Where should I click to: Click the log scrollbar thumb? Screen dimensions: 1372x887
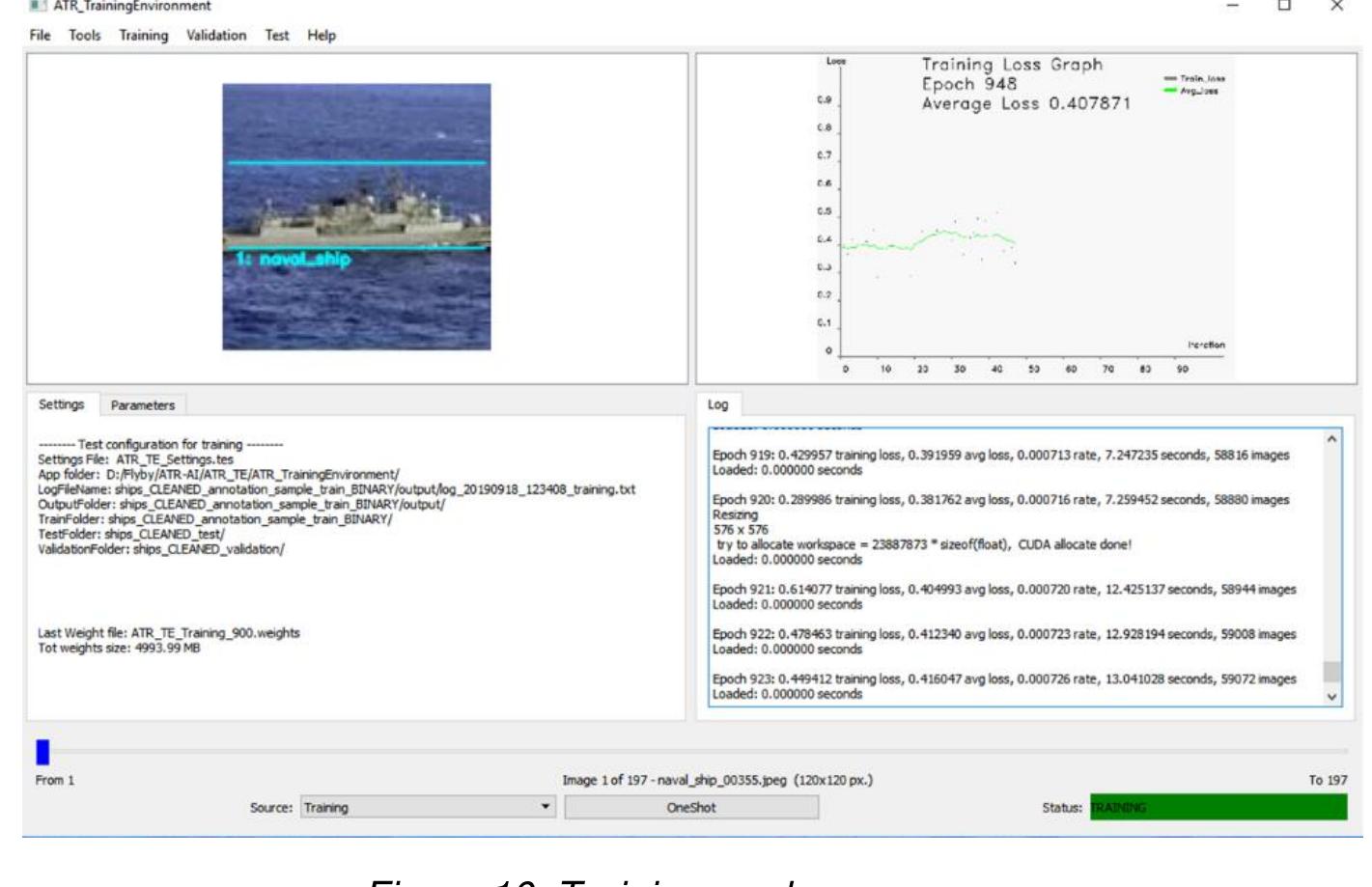pos(1331,671)
